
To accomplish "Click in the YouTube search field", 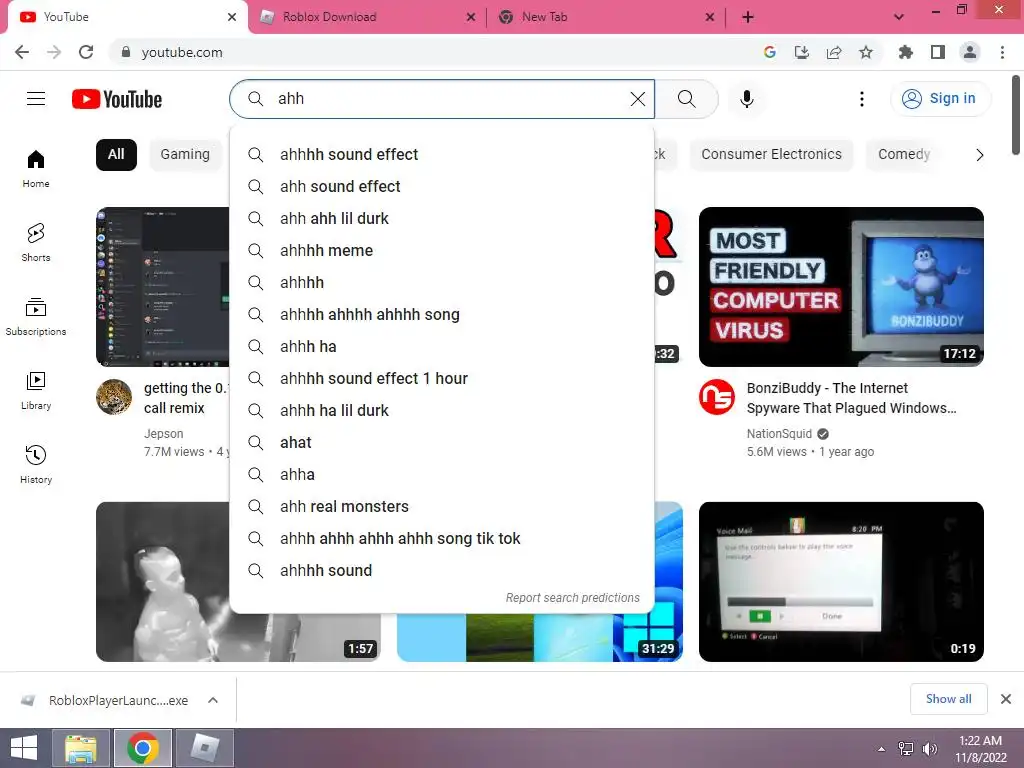I will (442, 99).
